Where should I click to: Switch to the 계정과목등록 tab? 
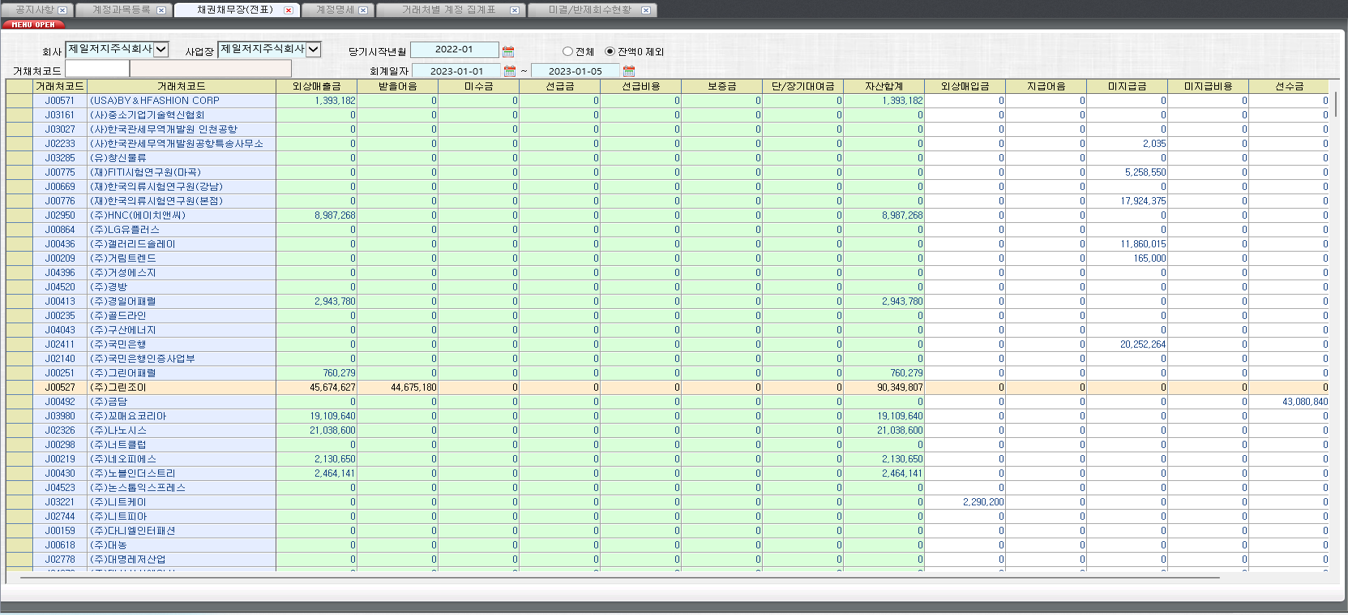pos(122,9)
